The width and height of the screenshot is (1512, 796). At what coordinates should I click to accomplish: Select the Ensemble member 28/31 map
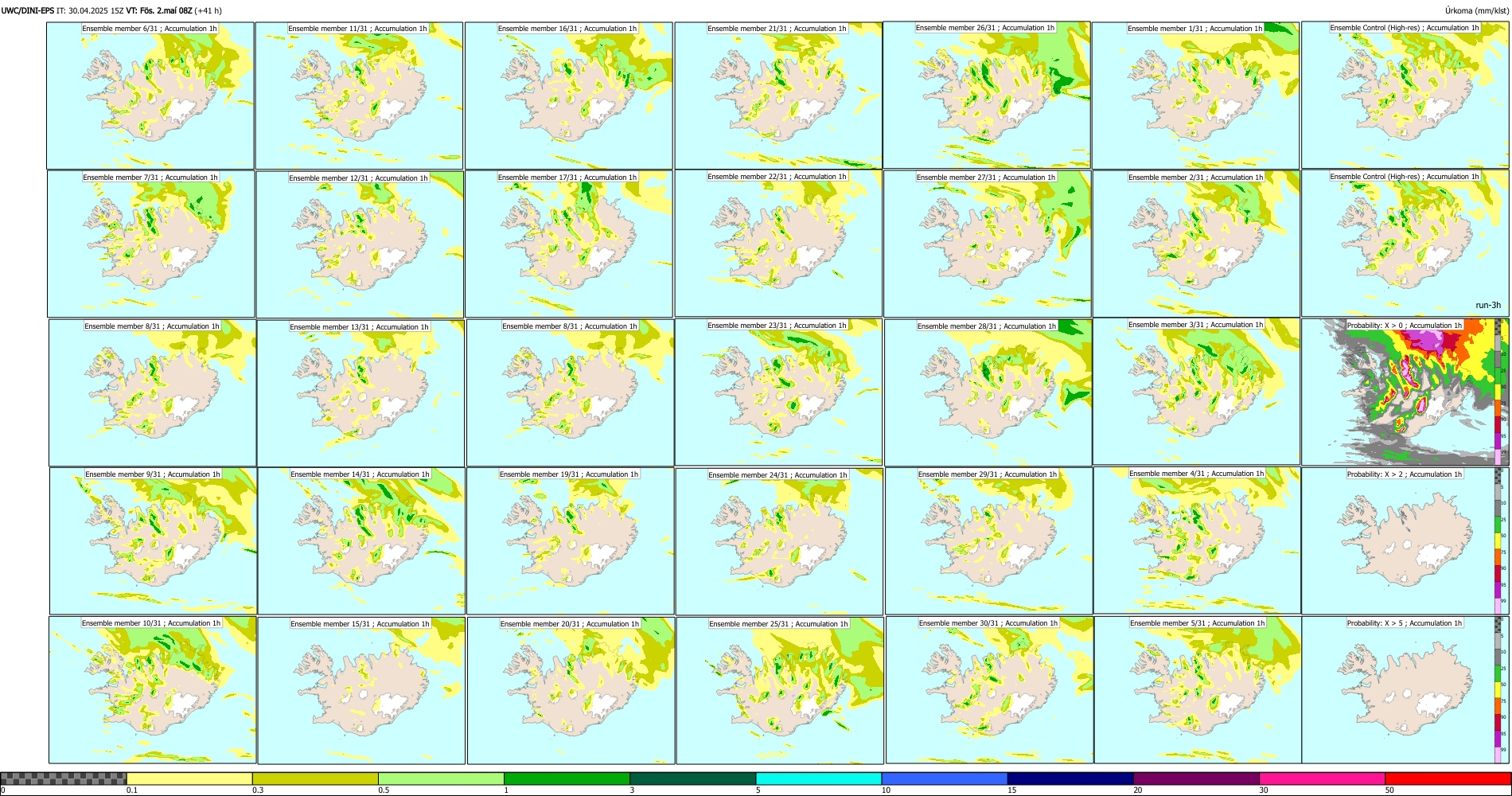click(988, 393)
